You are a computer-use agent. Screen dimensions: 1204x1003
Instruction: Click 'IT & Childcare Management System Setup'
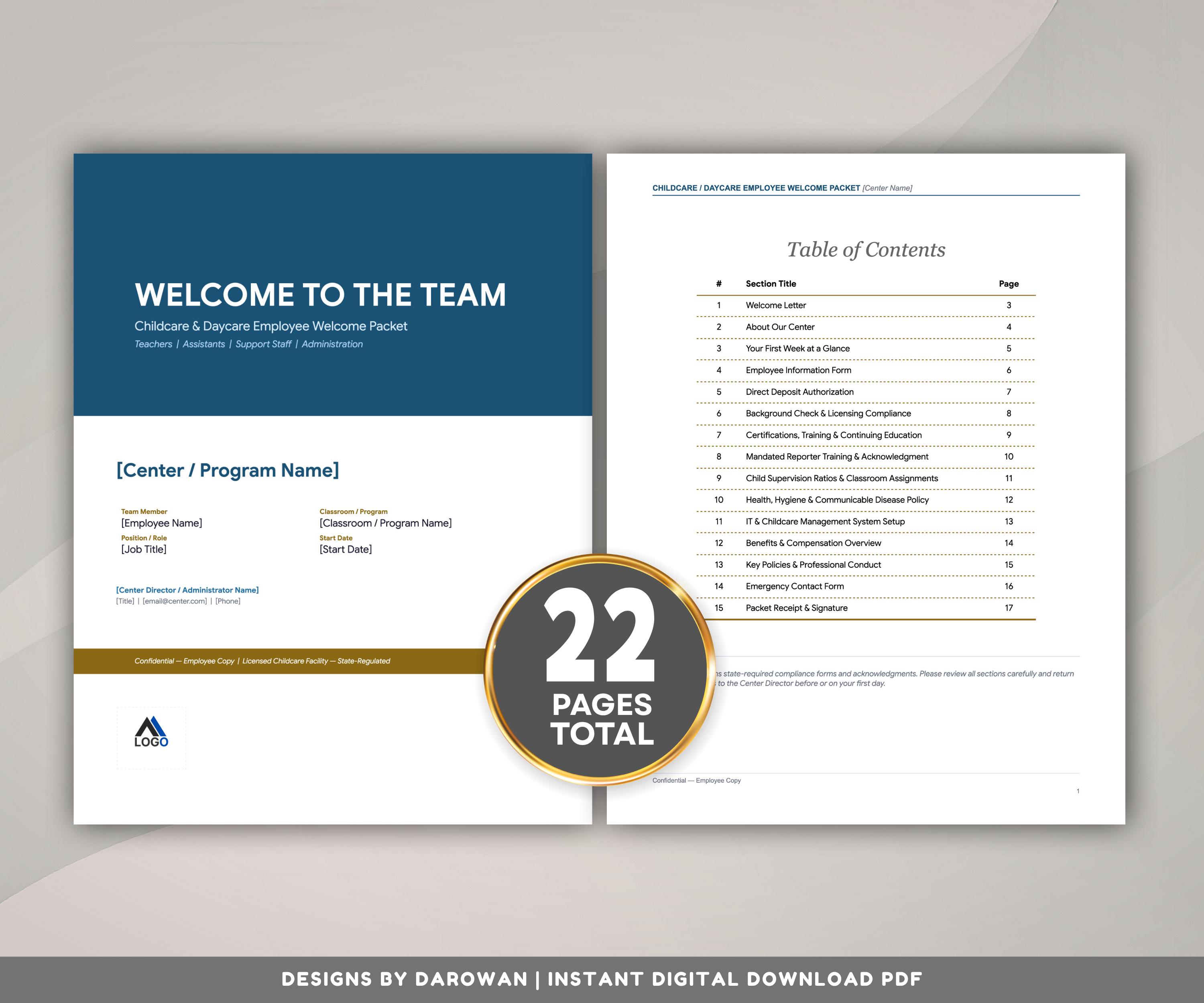825,522
